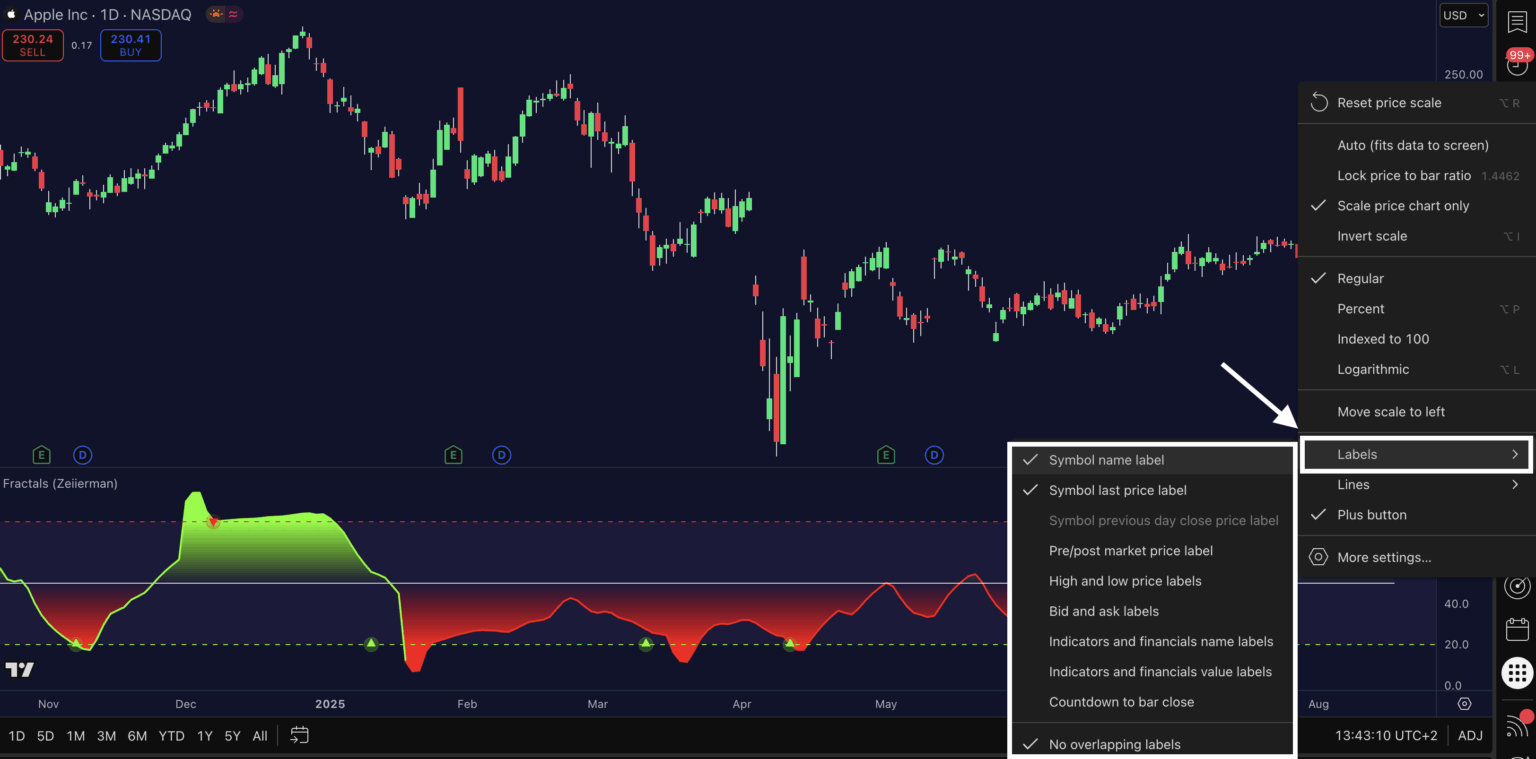The image size is (1536, 759).
Task: Set range to 5D
Action: point(45,736)
